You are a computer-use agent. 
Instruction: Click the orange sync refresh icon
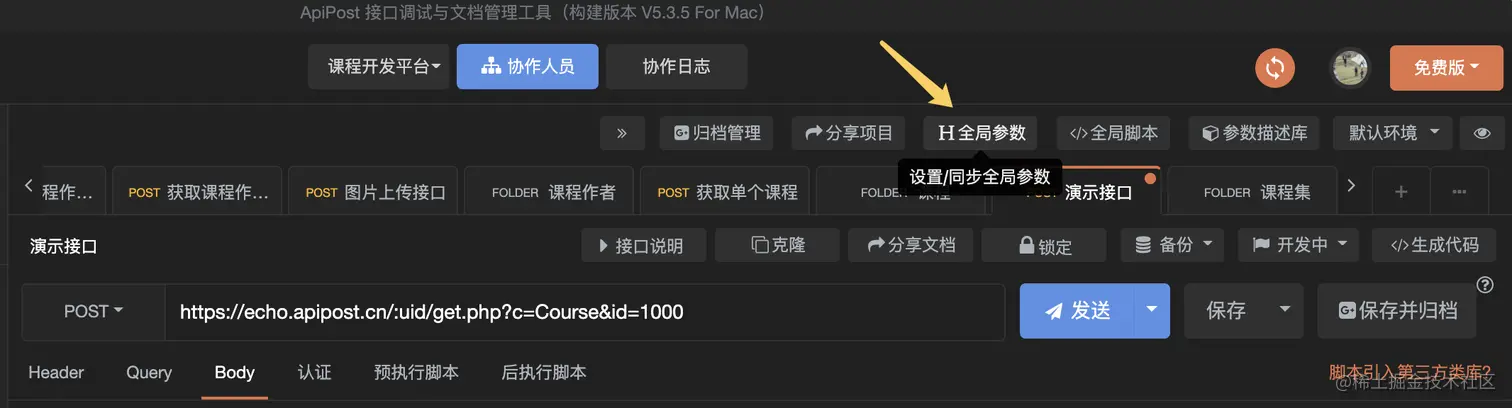[x=1275, y=68]
